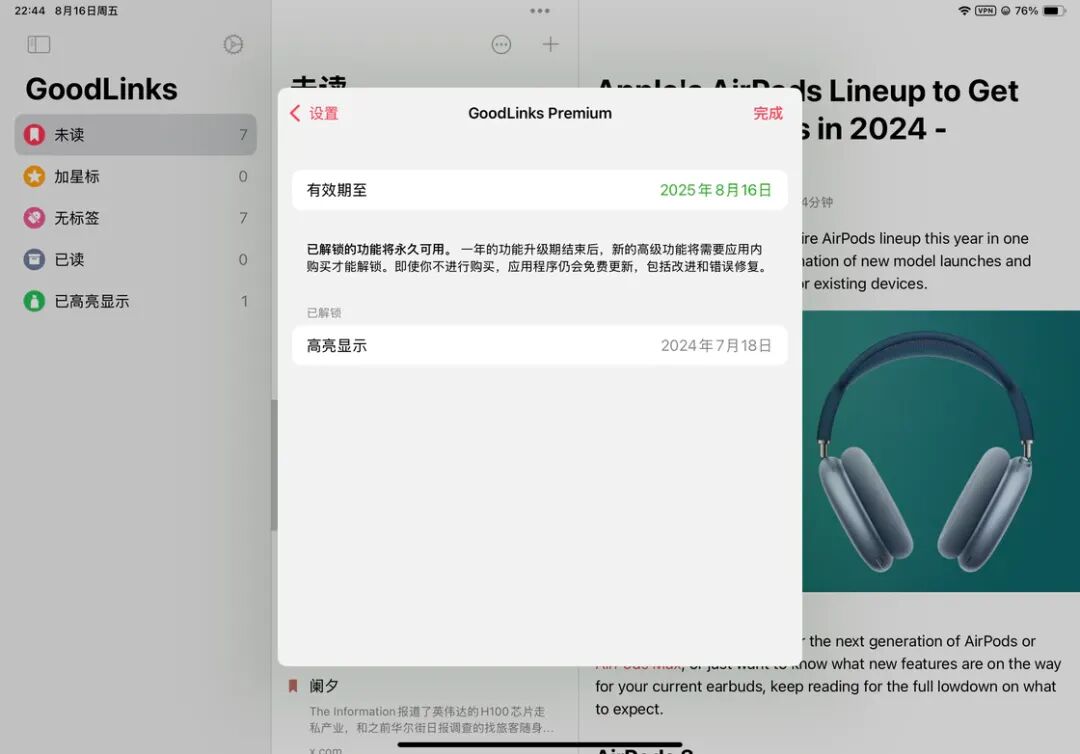This screenshot has width=1080, height=754.
Task: Click the 已高亮显示 count 1
Action: (x=245, y=301)
